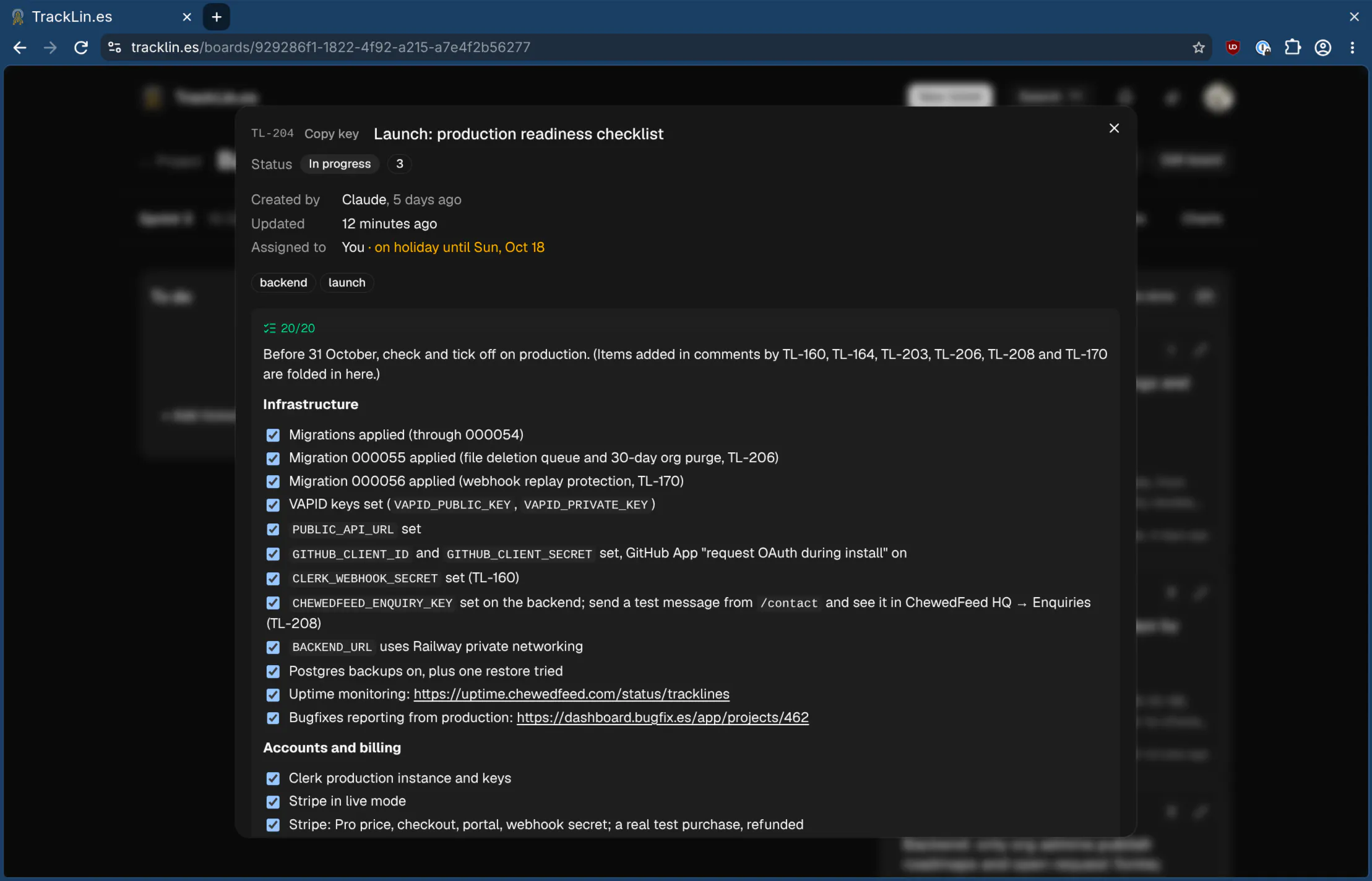Uncheck BACKEND_URL uses Railway private networking
This screenshot has height=881, width=1372.
273,647
